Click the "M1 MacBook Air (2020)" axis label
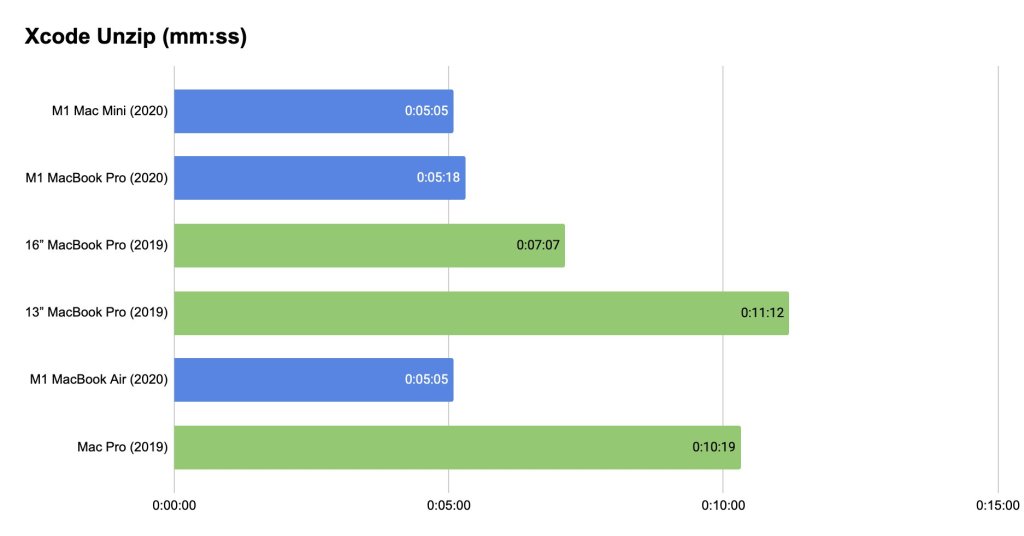The width and height of the screenshot is (1024, 536). click(98, 380)
